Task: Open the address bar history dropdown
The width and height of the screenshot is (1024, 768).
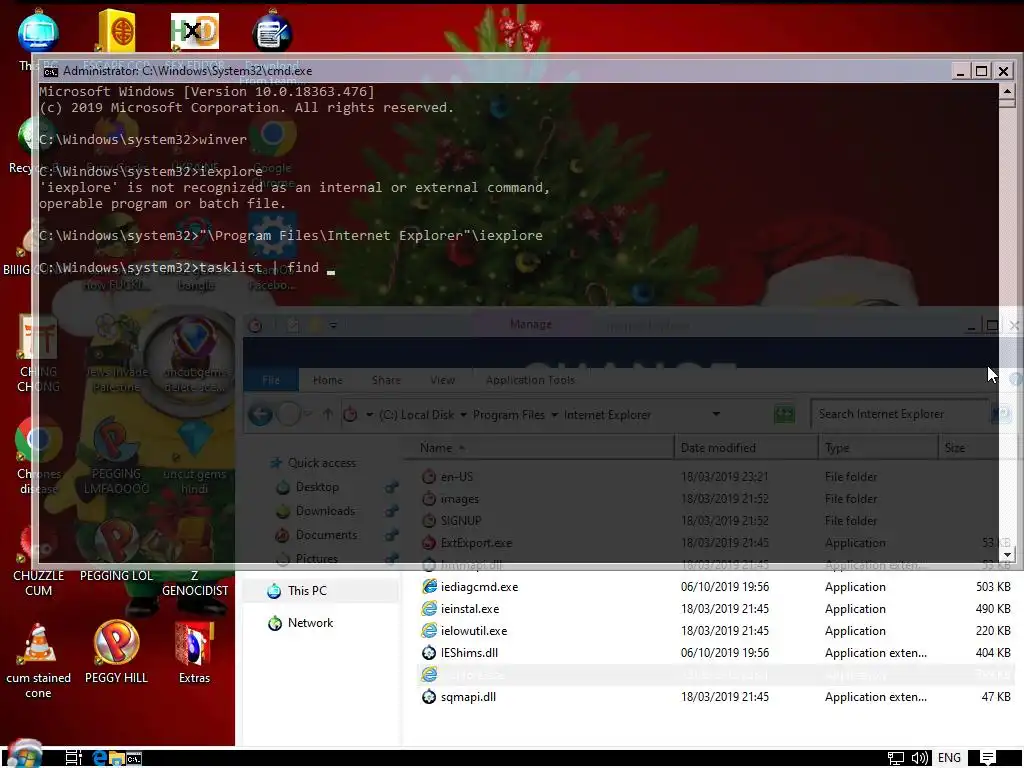Action: (716, 414)
